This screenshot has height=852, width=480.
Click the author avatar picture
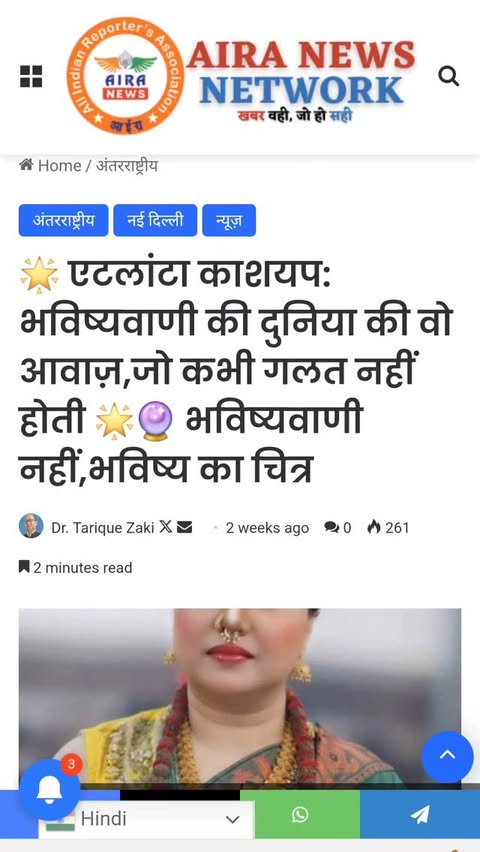point(31,526)
